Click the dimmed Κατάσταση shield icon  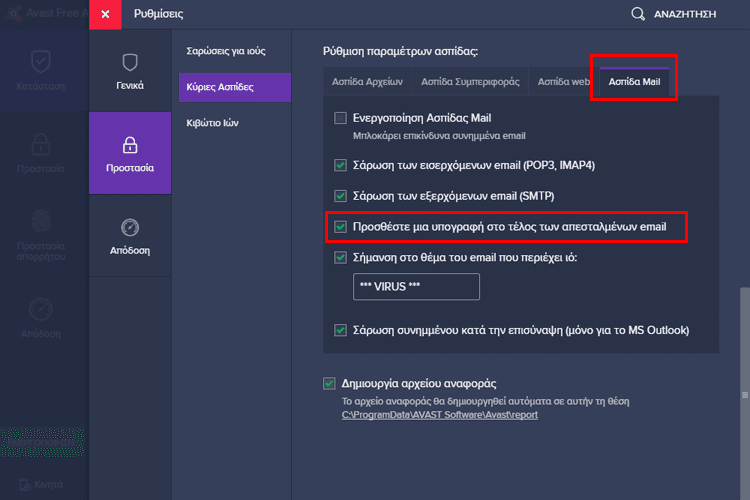pyautogui.click(x=40, y=62)
